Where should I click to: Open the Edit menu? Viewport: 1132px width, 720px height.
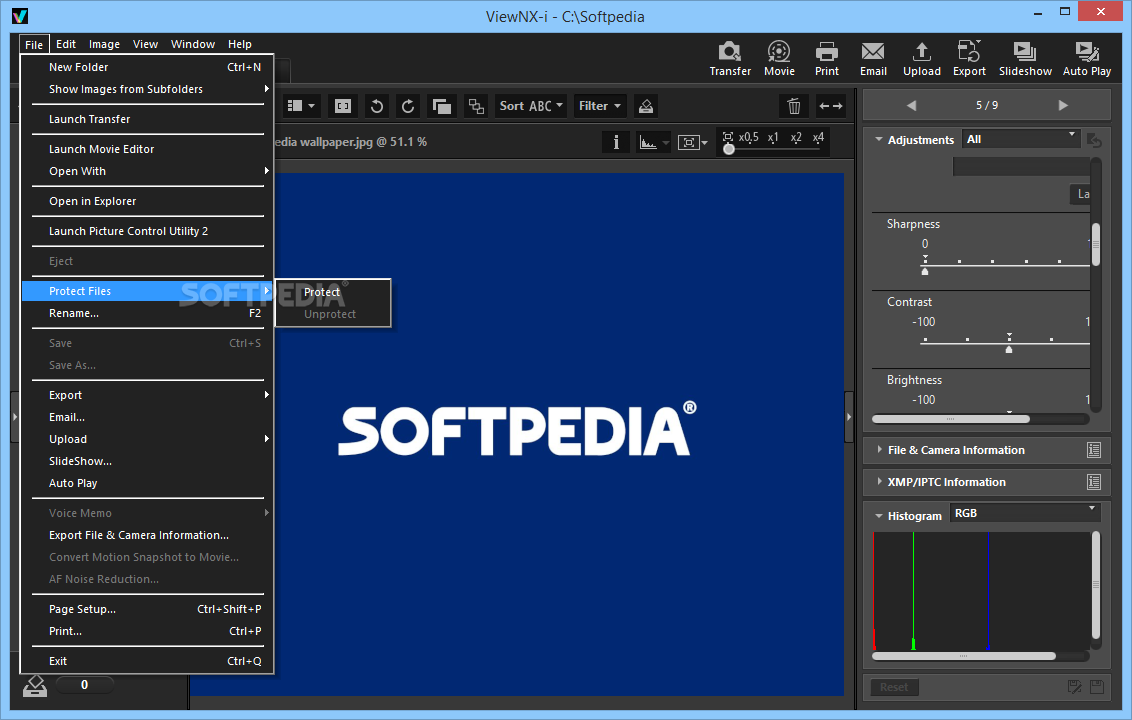click(66, 44)
